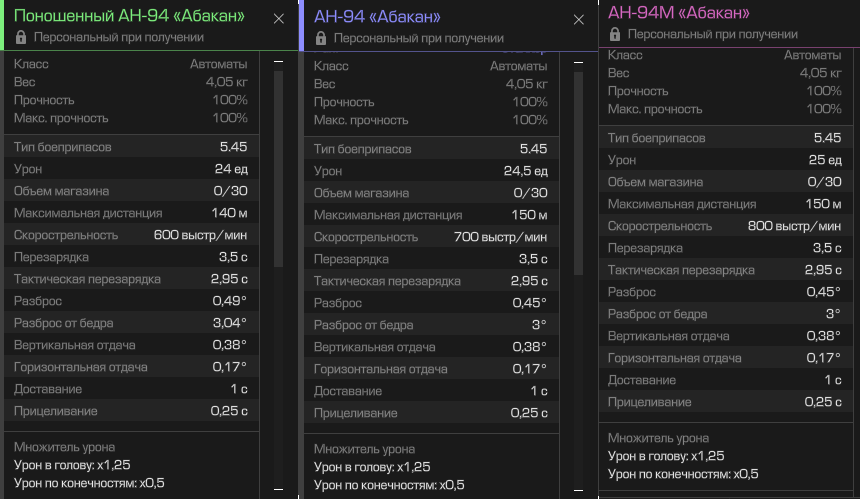Image resolution: width=860 pixels, height=499 pixels.
Task: Click lock icon under АН-94 «Абакан» title
Action: [x=321, y=38]
